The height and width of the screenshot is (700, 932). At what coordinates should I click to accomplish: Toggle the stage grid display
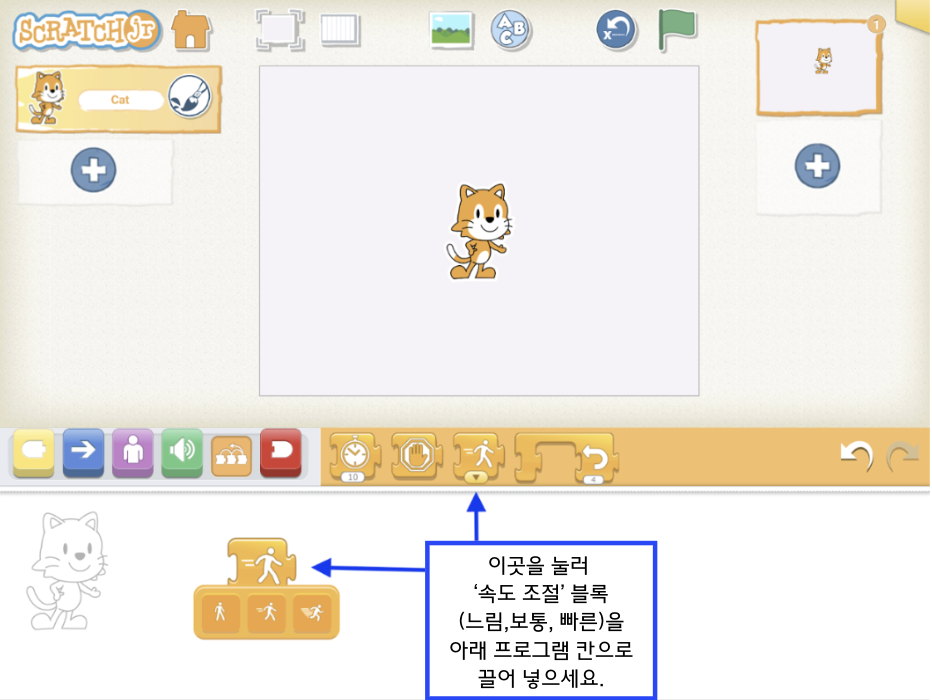(x=341, y=30)
